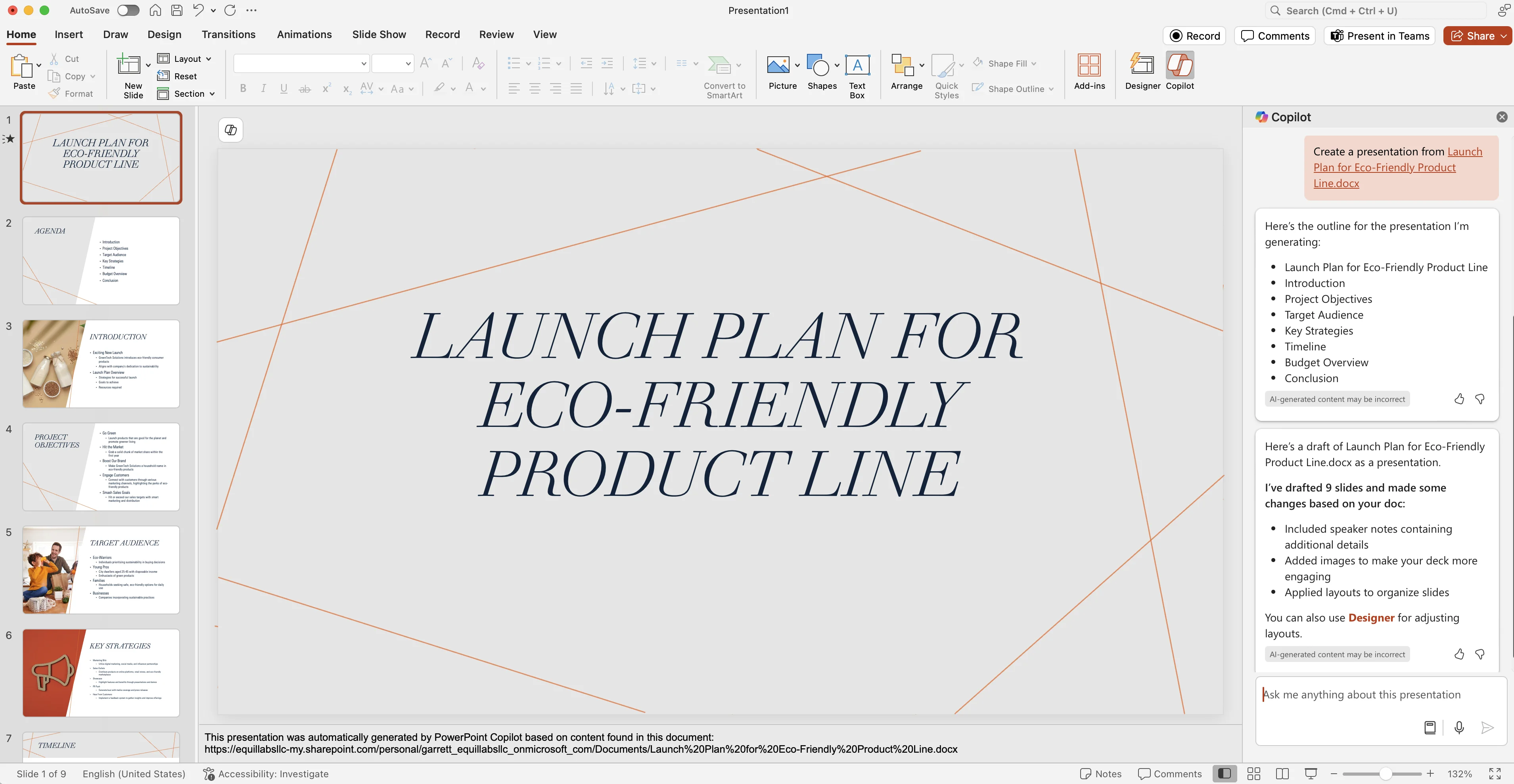Give thumbs up to outline response
This screenshot has height=784, width=1514.
click(1459, 400)
